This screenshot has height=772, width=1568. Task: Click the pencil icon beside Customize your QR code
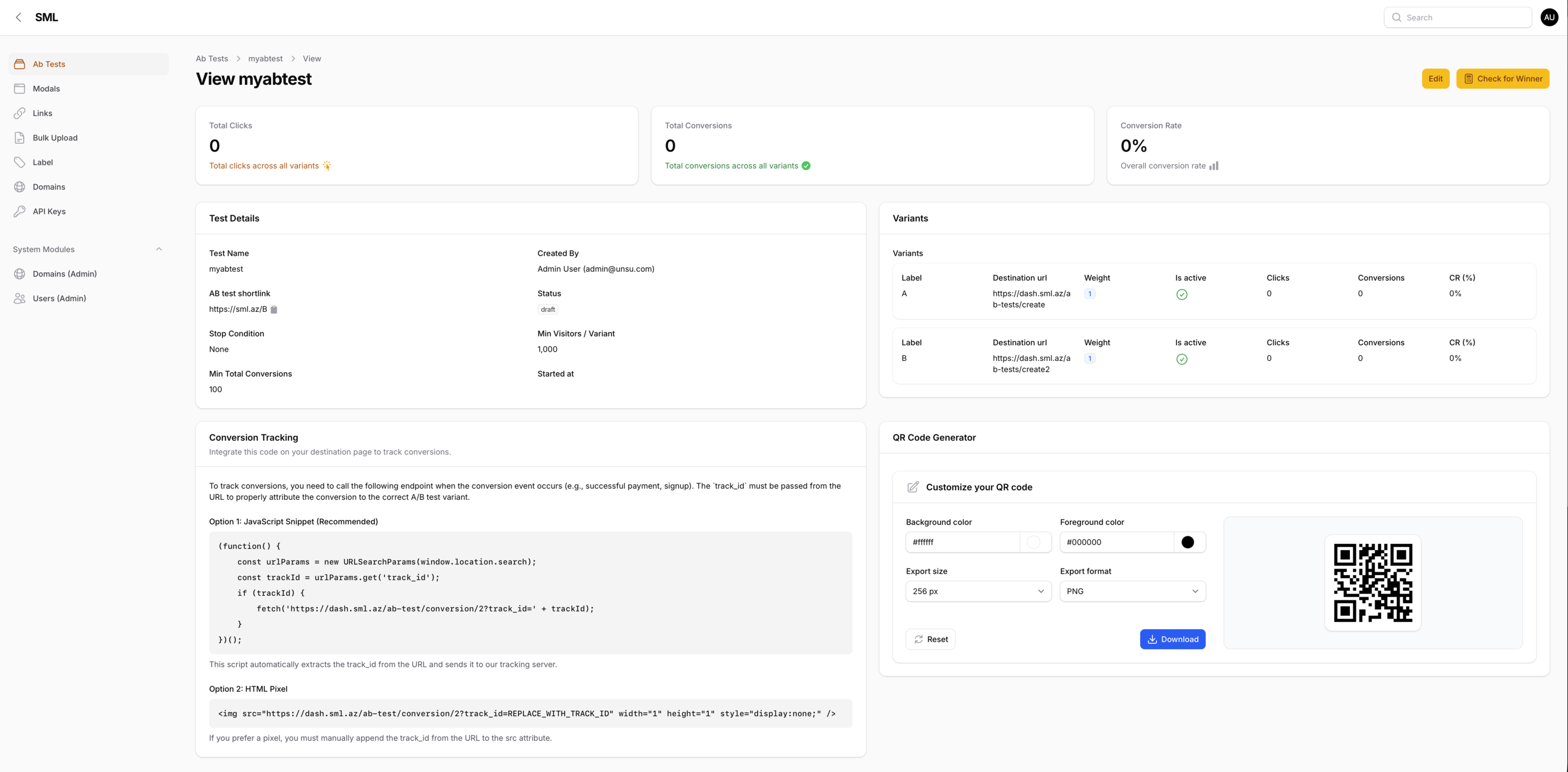coord(913,487)
